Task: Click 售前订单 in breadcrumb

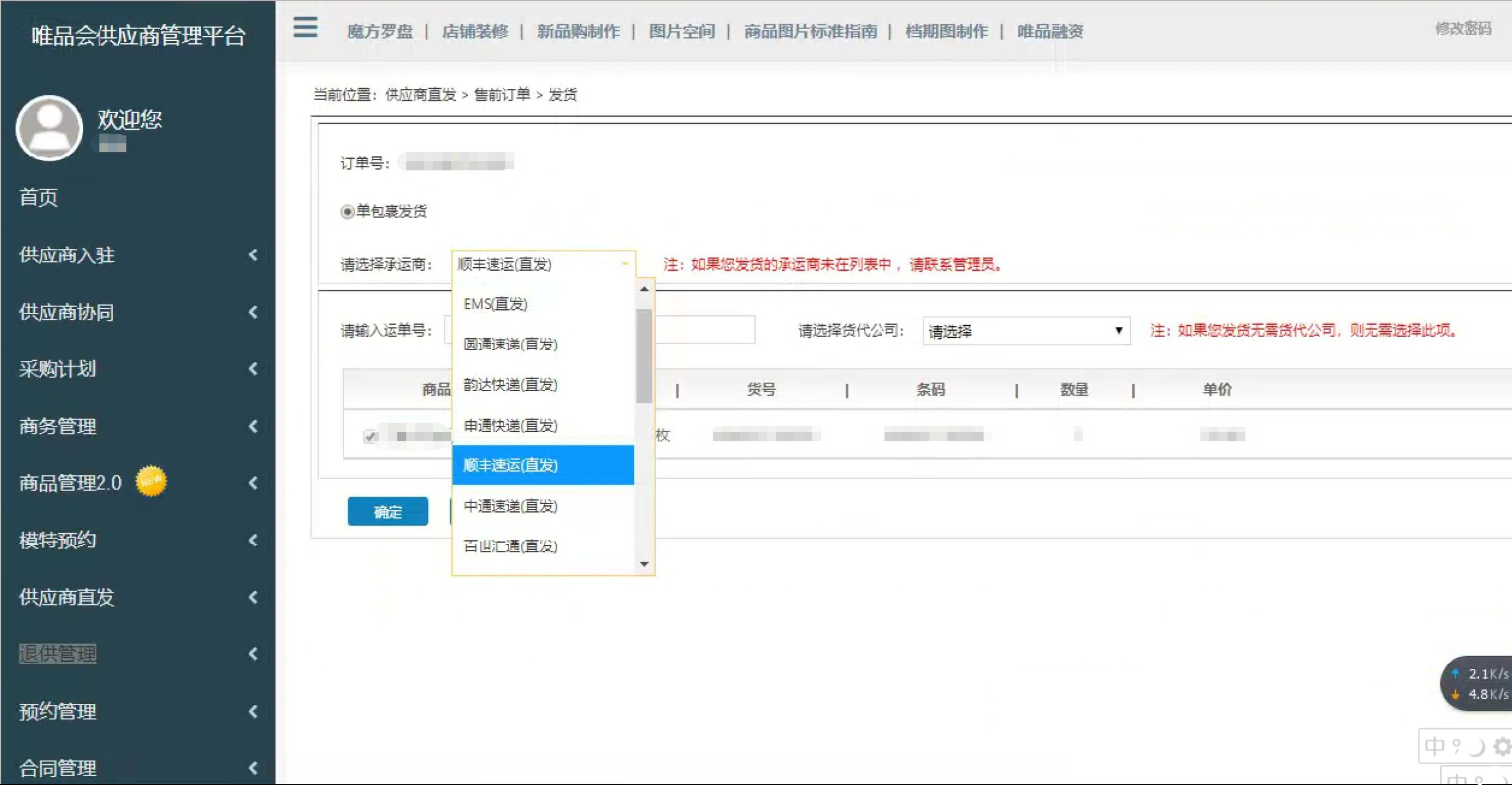Action: coord(502,94)
